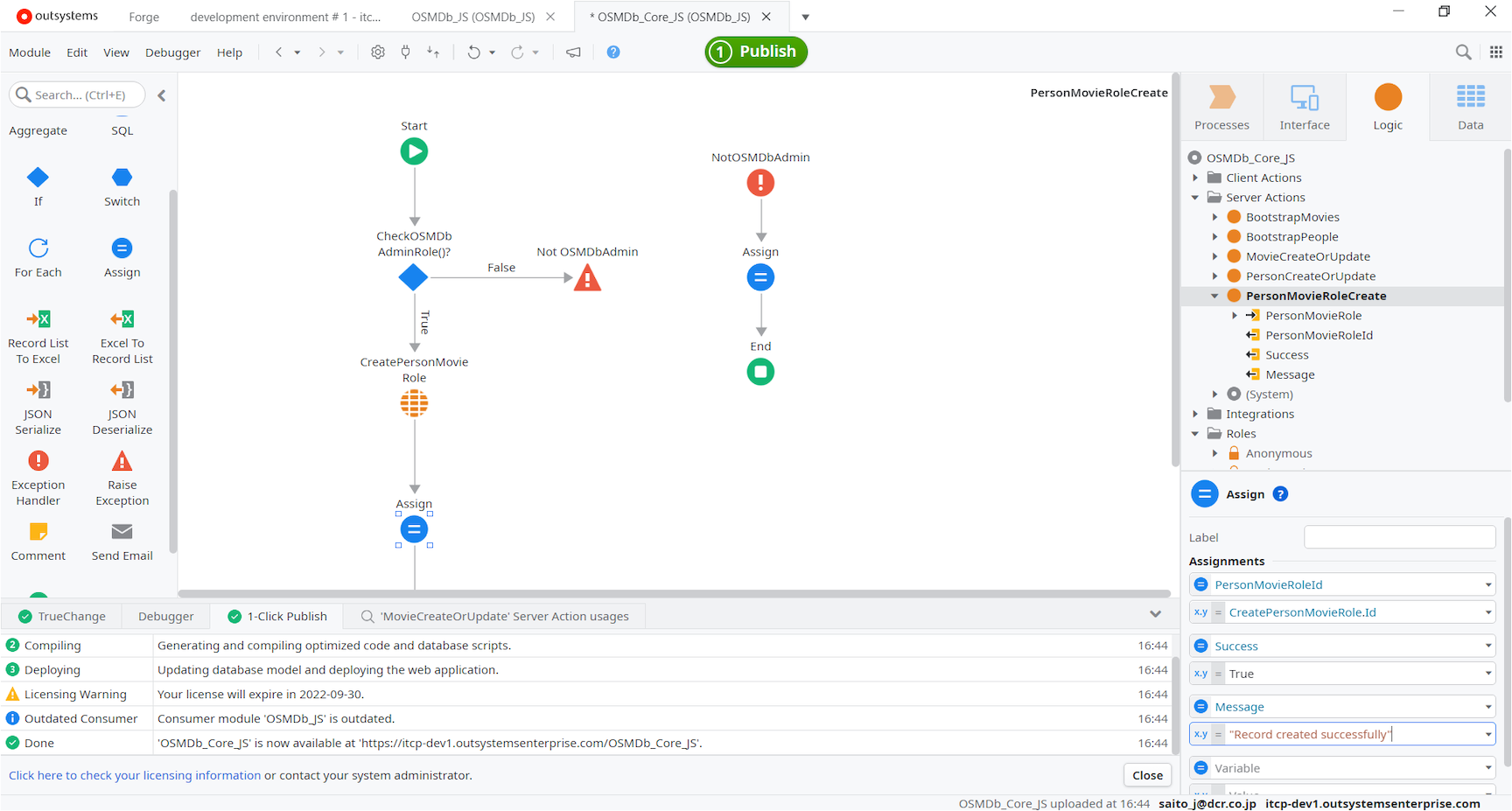
Task: Expand the Client Actions folder
Action: [1195, 178]
